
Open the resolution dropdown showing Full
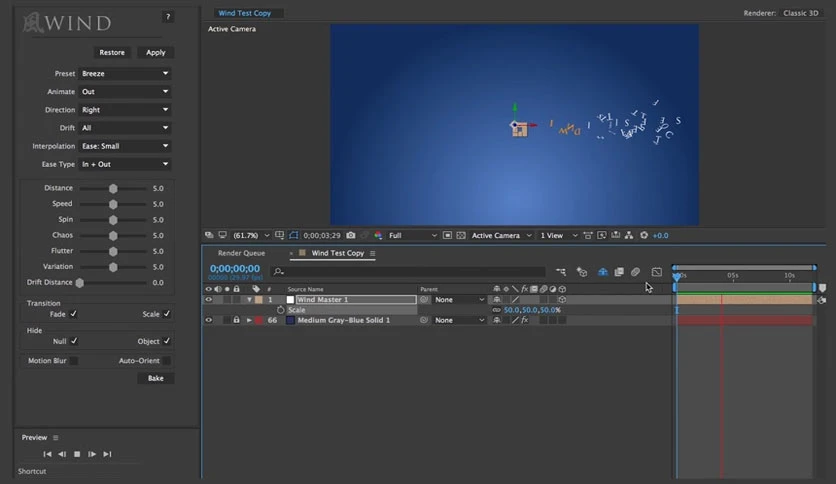pyautogui.click(x=413, y=235)
